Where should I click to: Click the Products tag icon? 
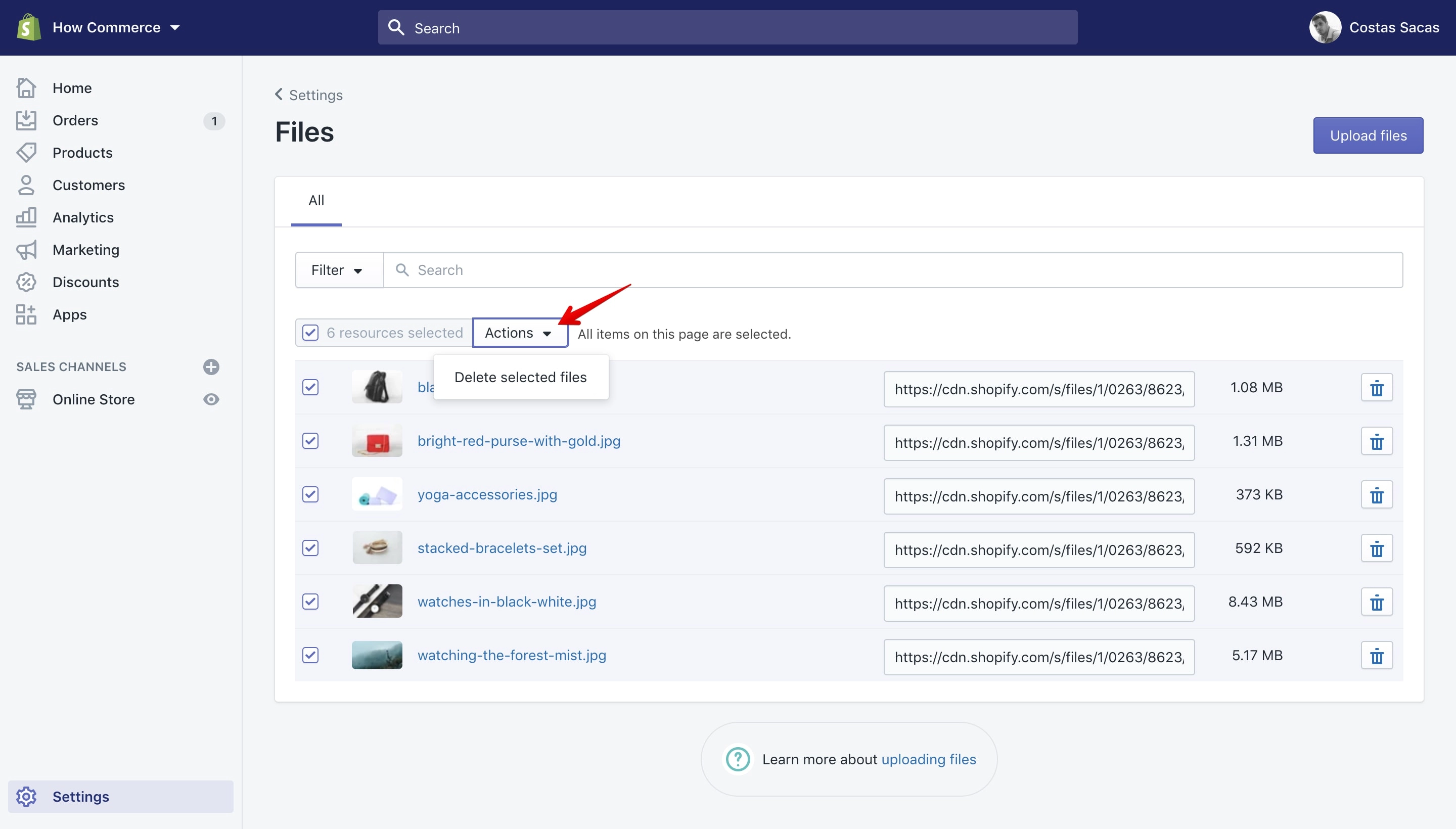[x=26, y=153]
